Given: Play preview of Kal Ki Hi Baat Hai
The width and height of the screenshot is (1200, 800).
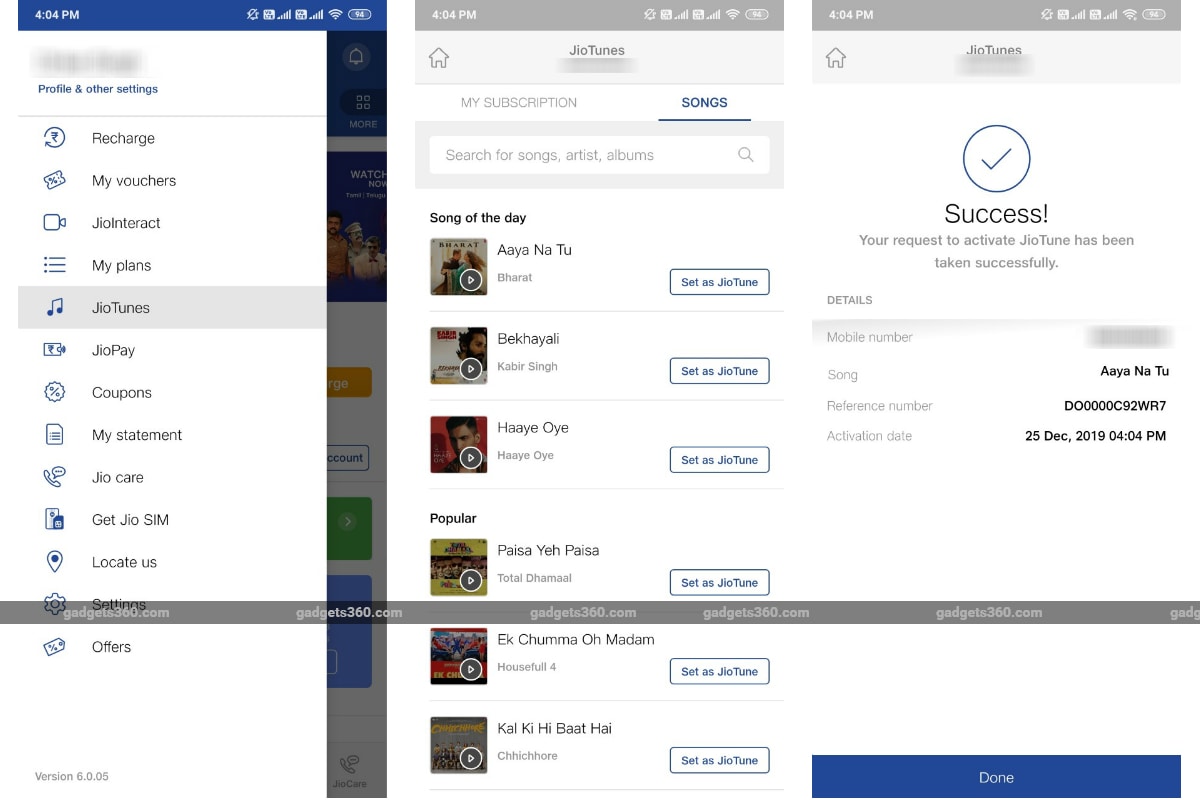Looking at the screenshot, I should (x=471, y=758).
